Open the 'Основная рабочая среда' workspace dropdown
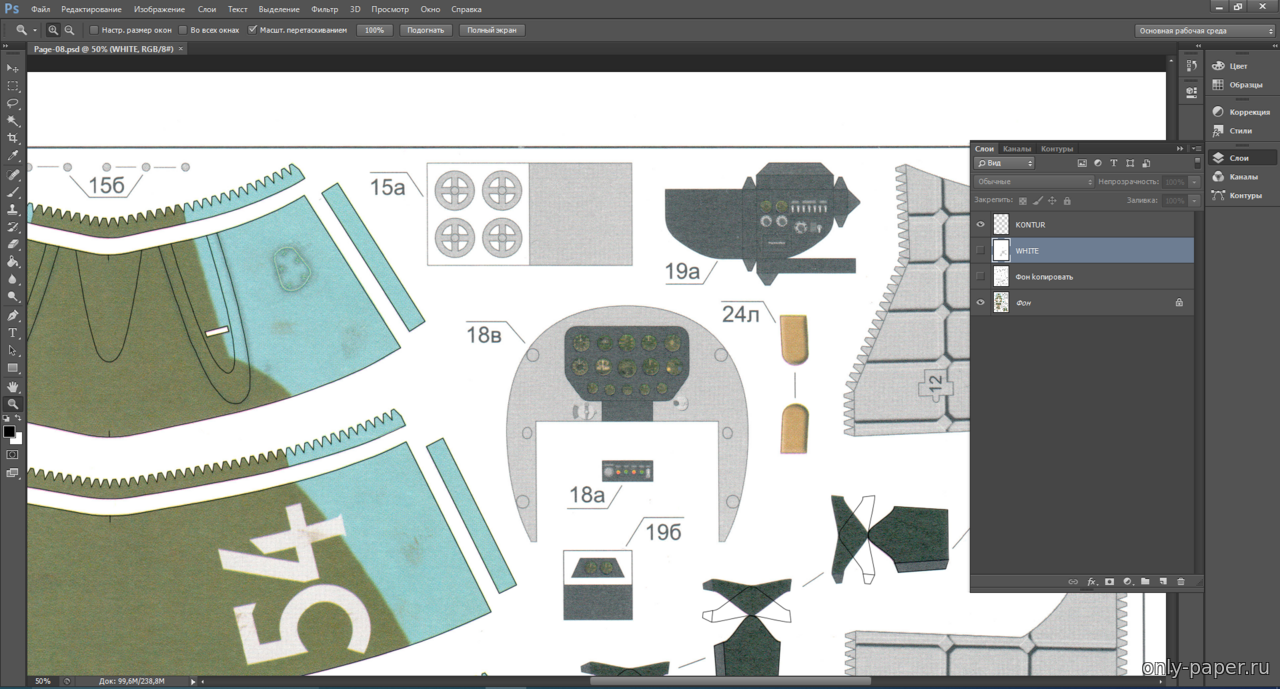The height and width of the screenshot is (689, 1280). 1205,31
